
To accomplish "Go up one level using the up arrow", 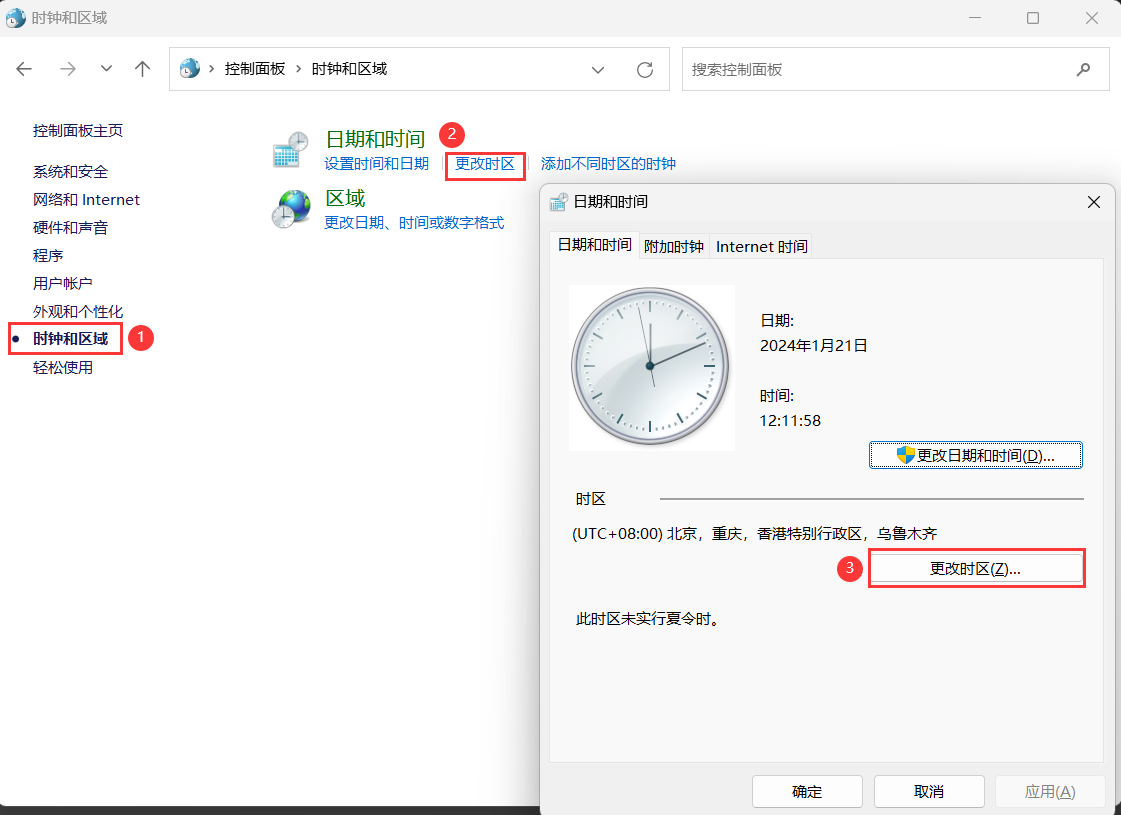I will pos(142,69).
